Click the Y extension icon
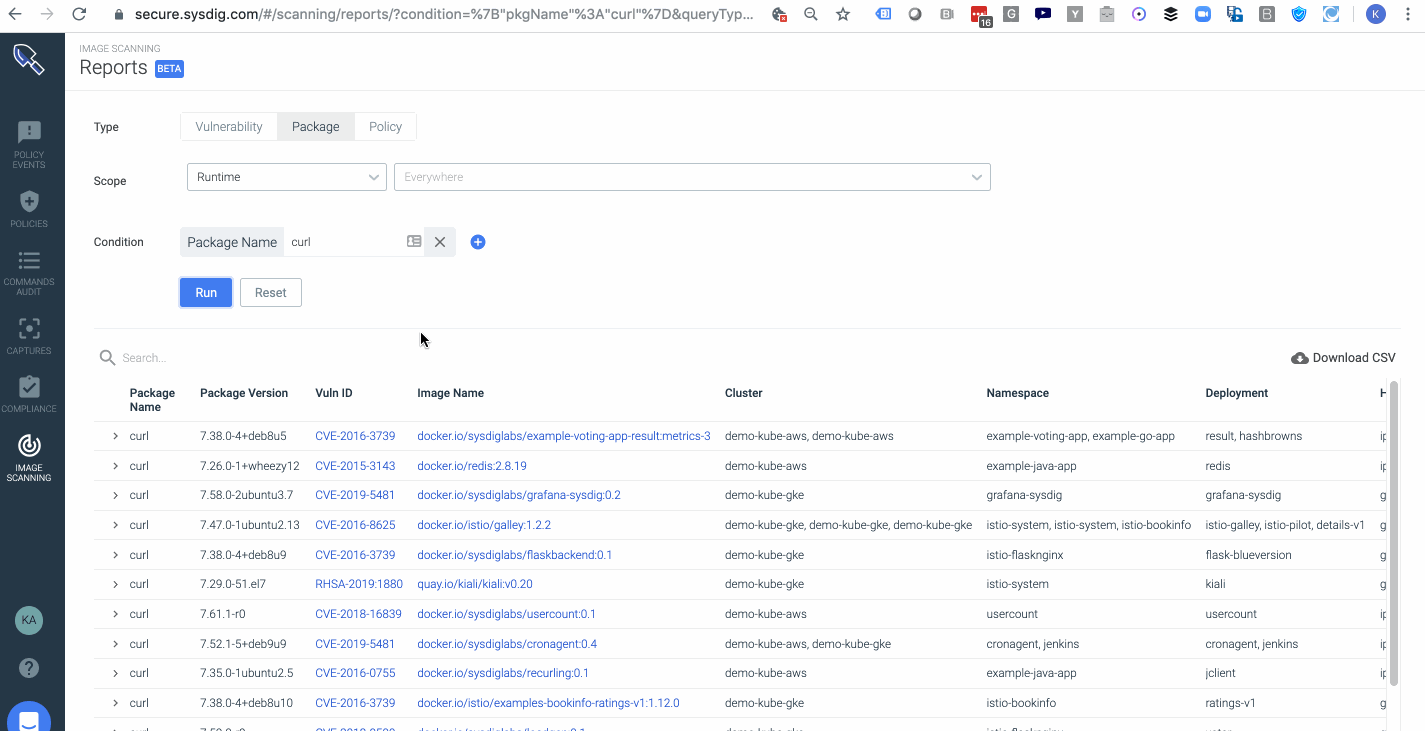This screenshot has width=1425, height=731. (x=1075, y=15)
